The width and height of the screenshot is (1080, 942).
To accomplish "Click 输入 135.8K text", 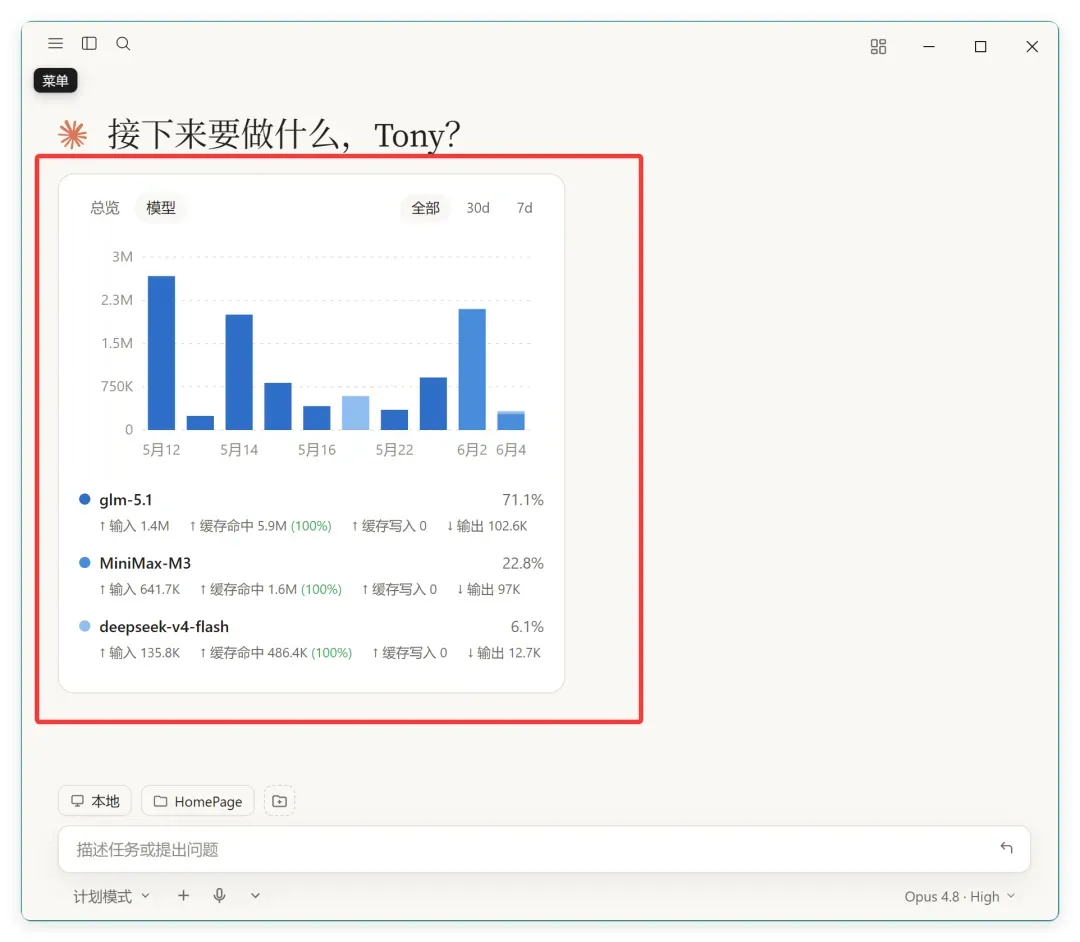I will [x=139, y=653].
